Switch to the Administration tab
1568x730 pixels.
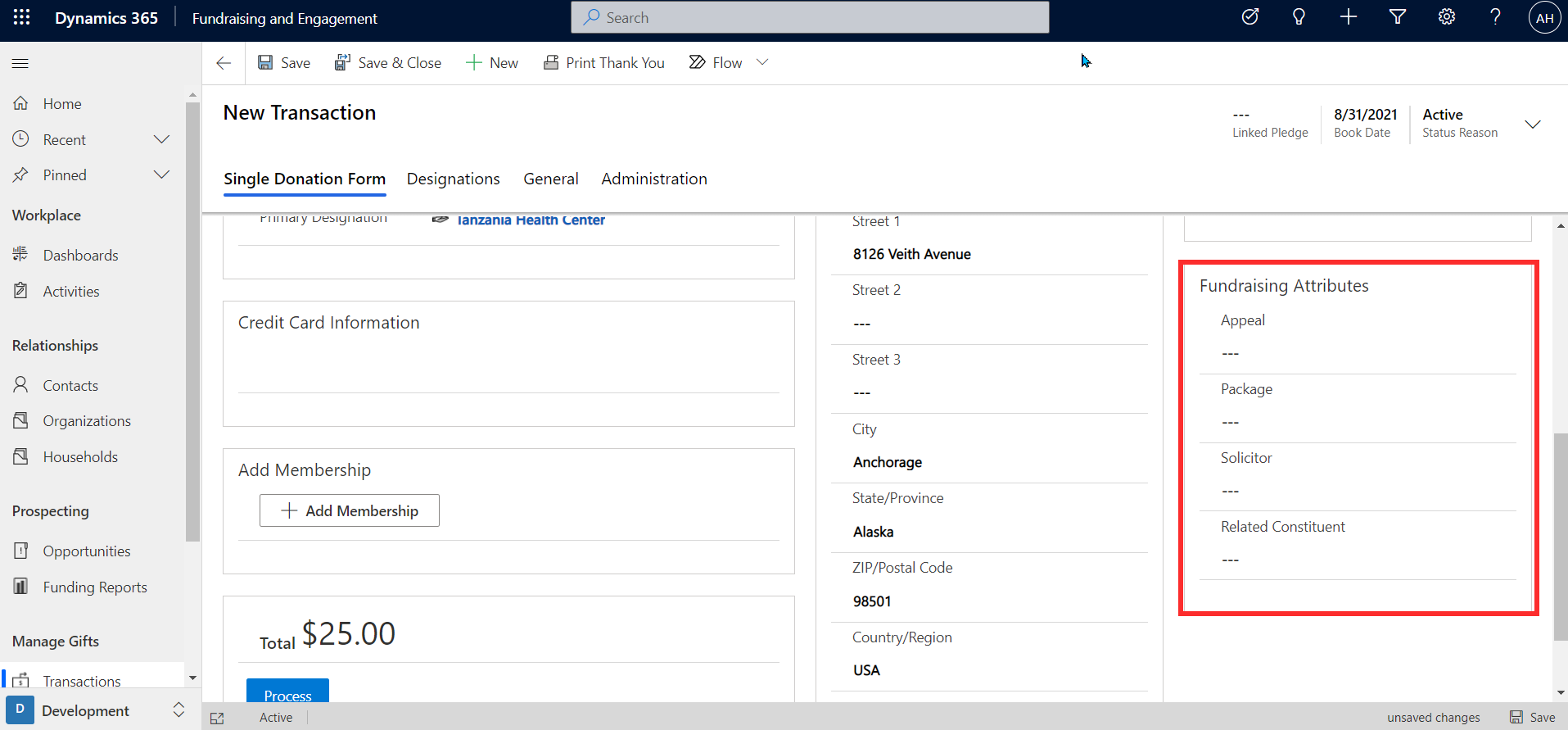654,179
